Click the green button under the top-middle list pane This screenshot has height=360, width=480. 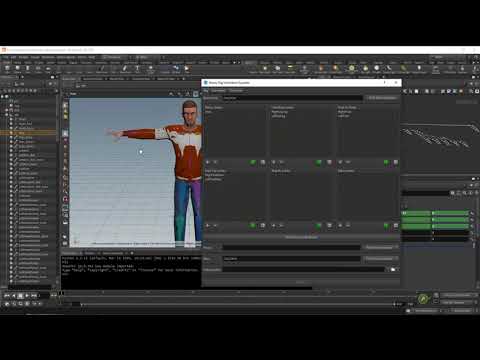[x=319, y=162]
